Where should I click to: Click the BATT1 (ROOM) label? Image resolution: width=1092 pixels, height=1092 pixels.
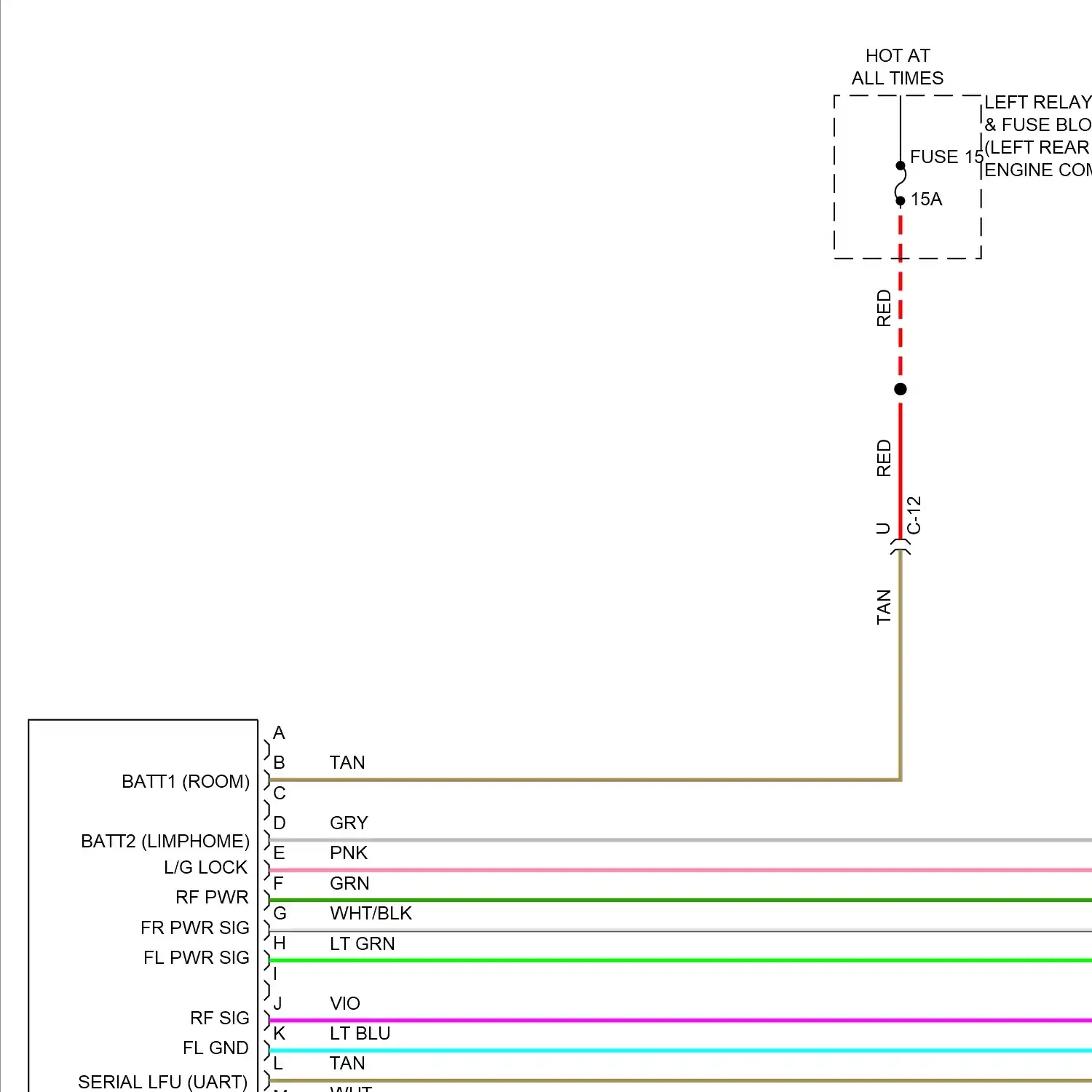[x=186, y=781]
